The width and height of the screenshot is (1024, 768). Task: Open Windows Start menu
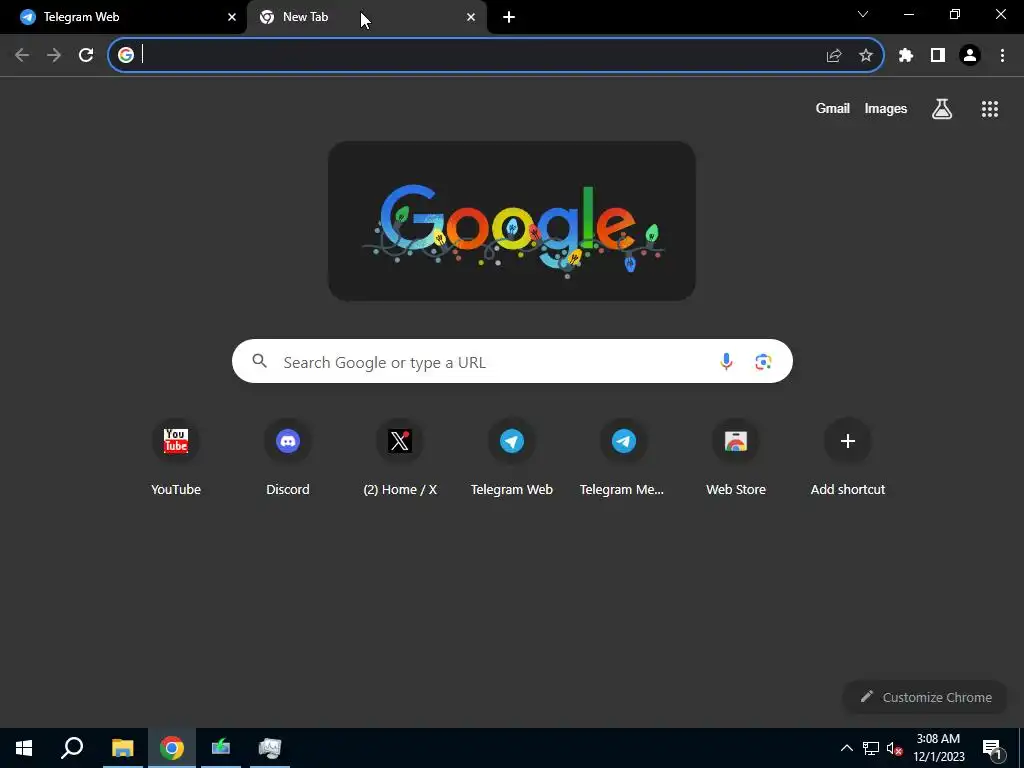tap(24, 748)
